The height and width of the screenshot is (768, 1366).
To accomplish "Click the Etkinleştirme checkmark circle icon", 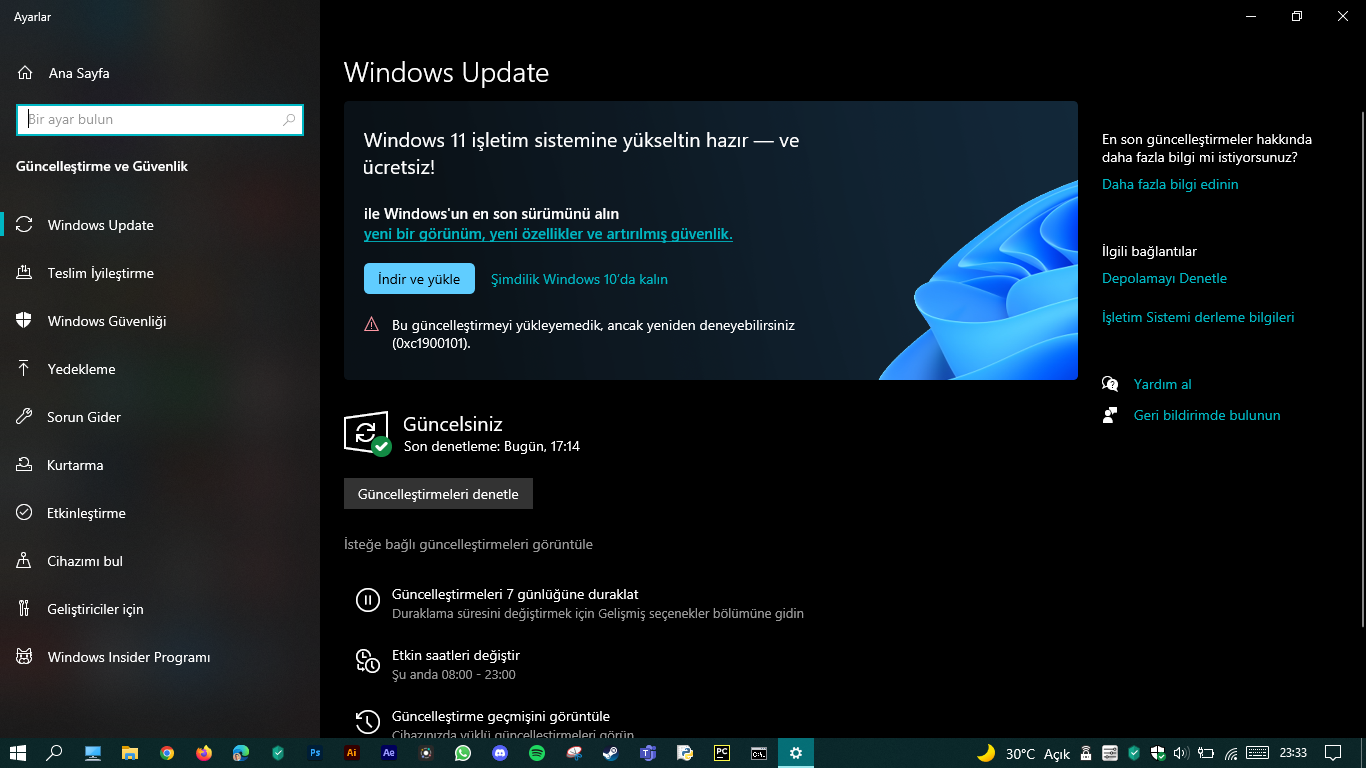I will pyautogui.click(x=25, y=513).
